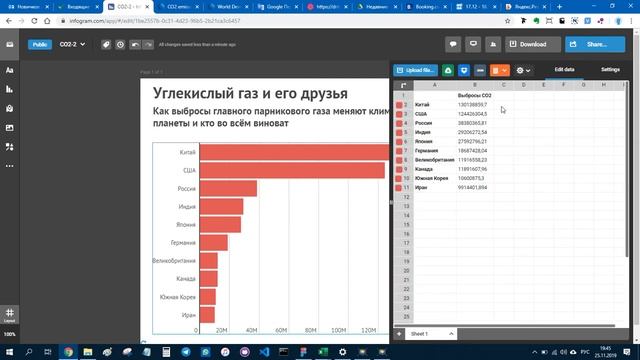
Task: Open Windows Start menu
Action: point(9,352)
